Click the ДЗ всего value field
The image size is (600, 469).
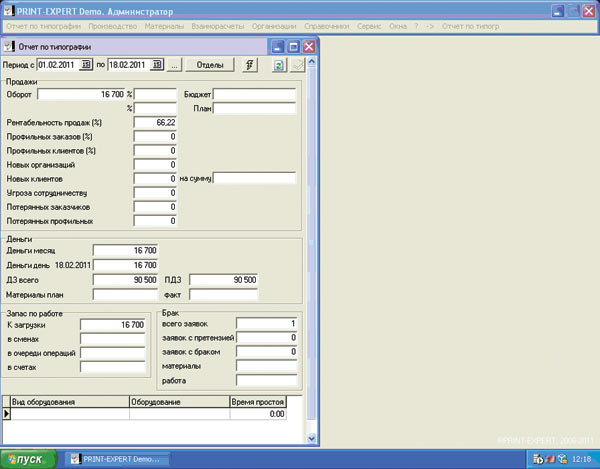124,280
